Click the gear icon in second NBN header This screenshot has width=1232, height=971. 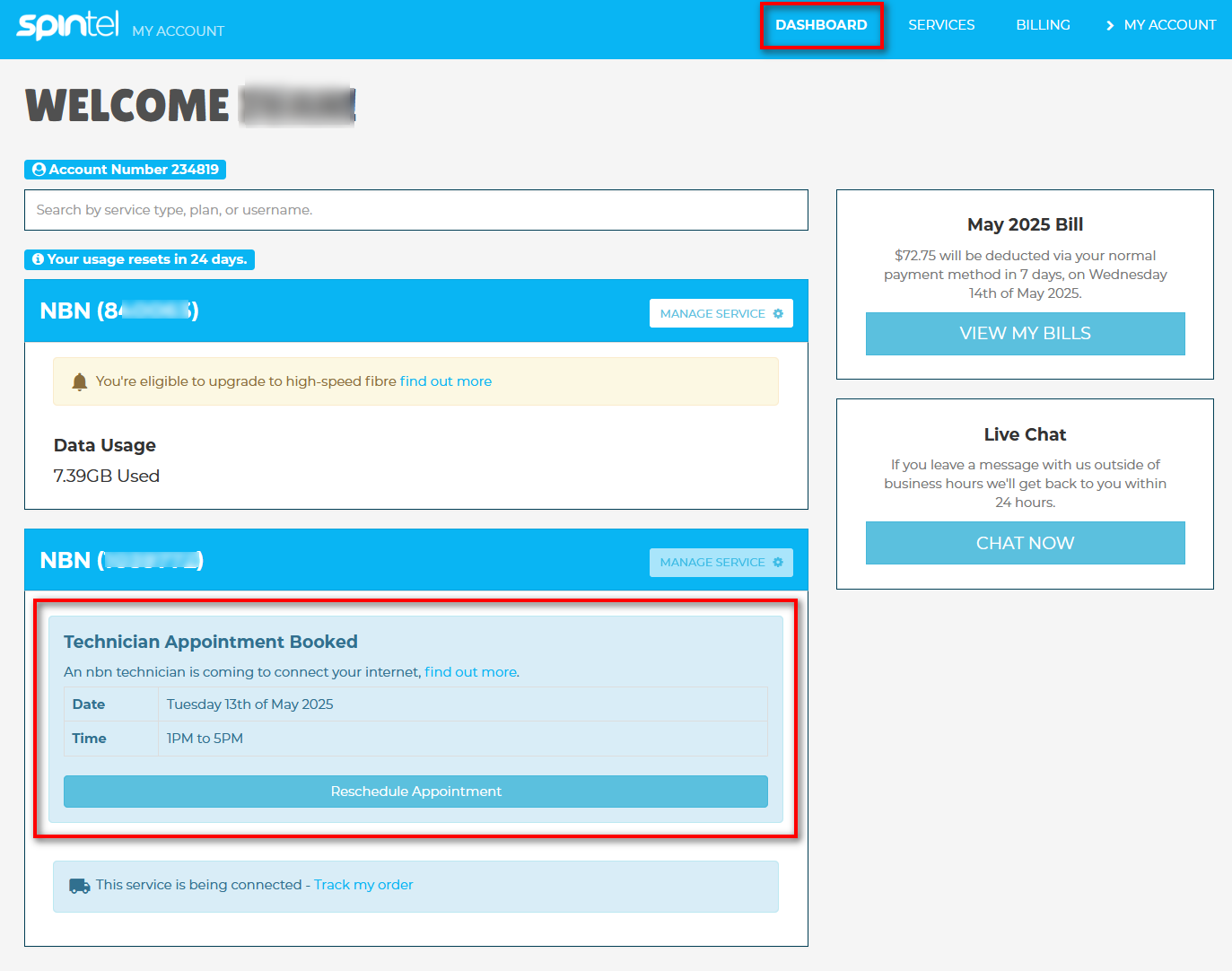click(x=778, y=563)
